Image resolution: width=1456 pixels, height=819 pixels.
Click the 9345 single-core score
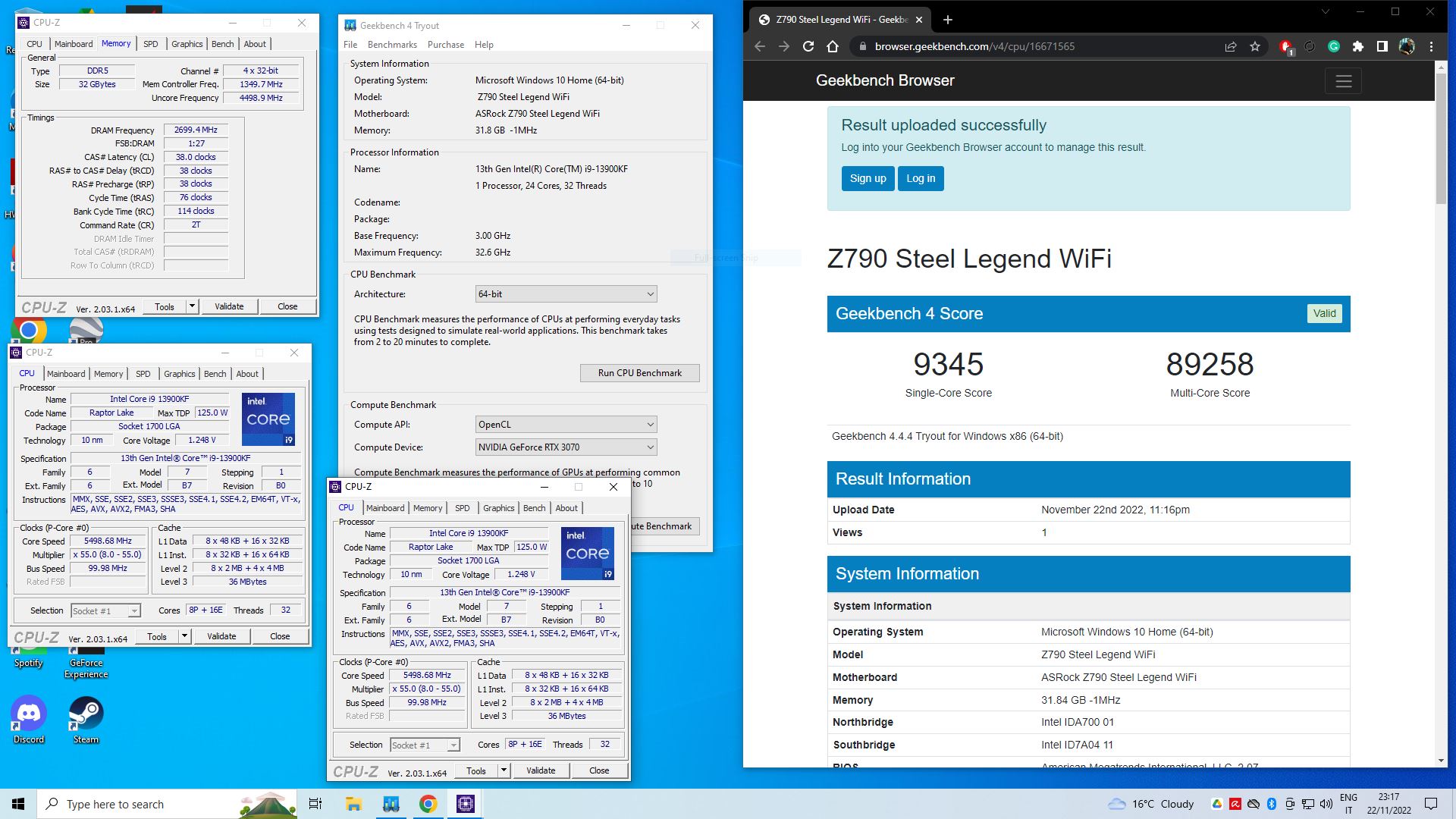[948, 365]
